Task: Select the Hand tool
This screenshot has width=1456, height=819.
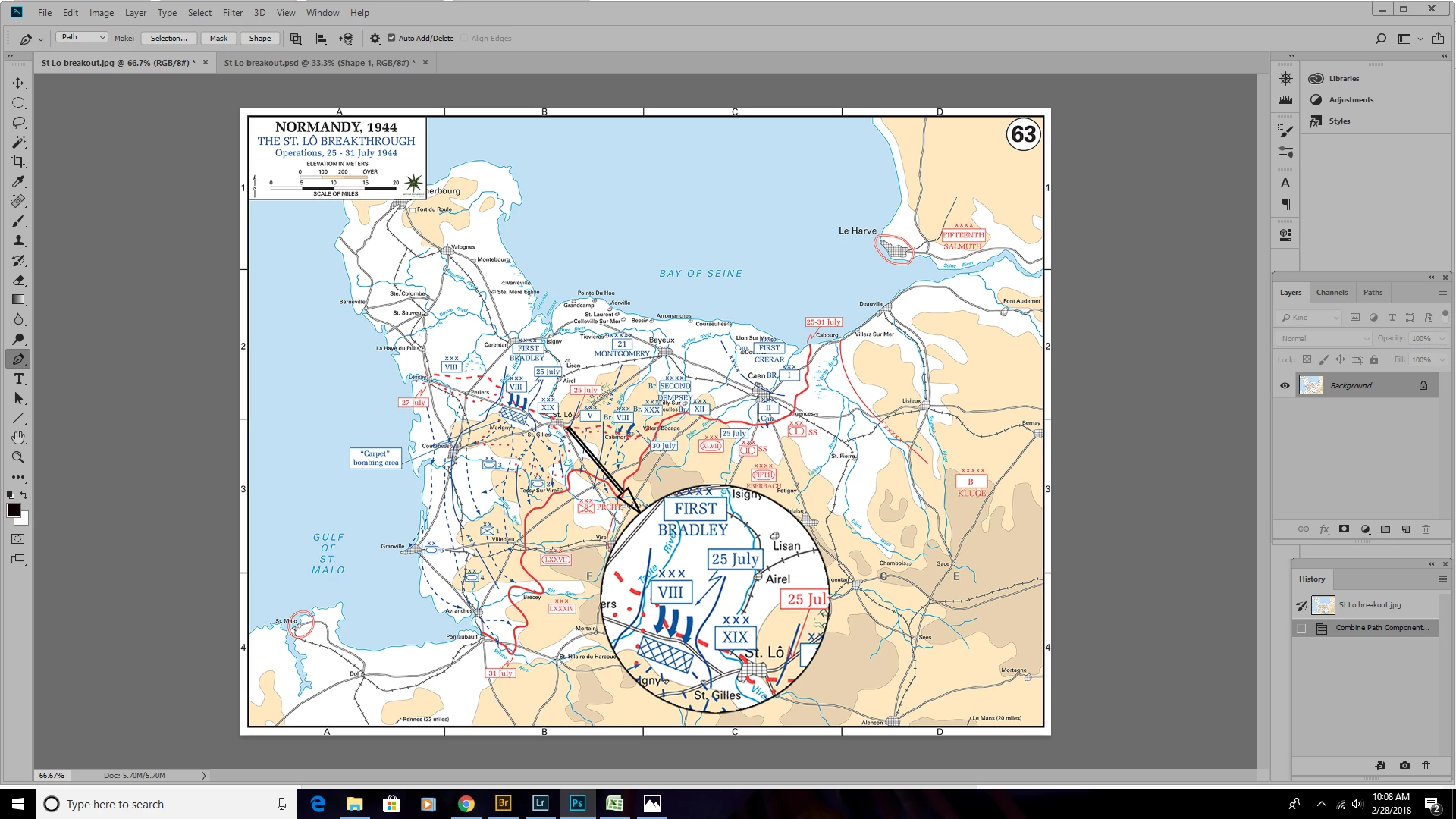Action: (x=18, y=438)
